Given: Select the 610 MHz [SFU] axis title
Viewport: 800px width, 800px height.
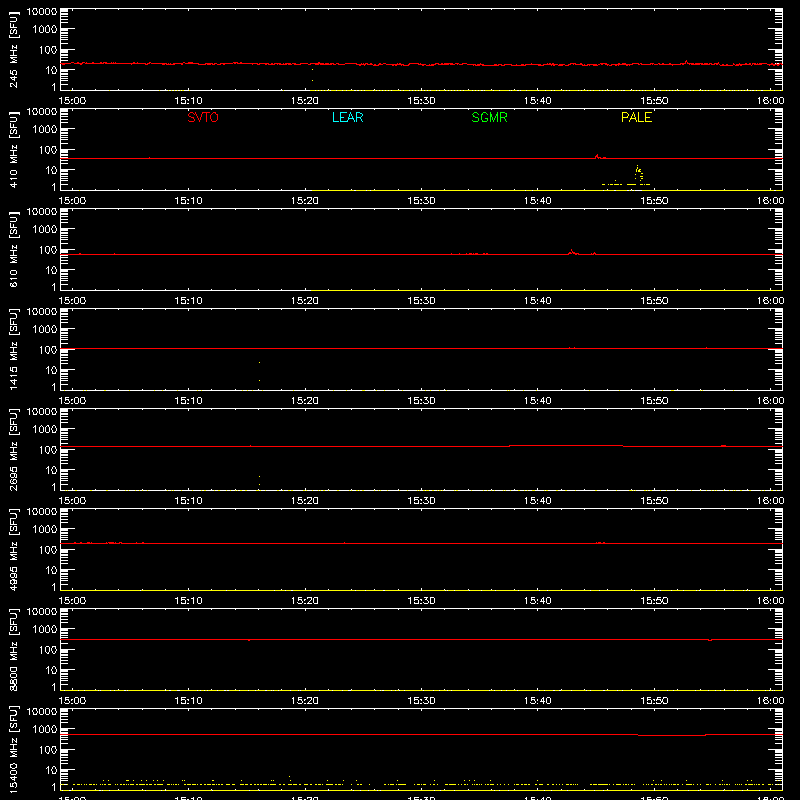Looking at the screenshot, I should click(x=13, y=250).
